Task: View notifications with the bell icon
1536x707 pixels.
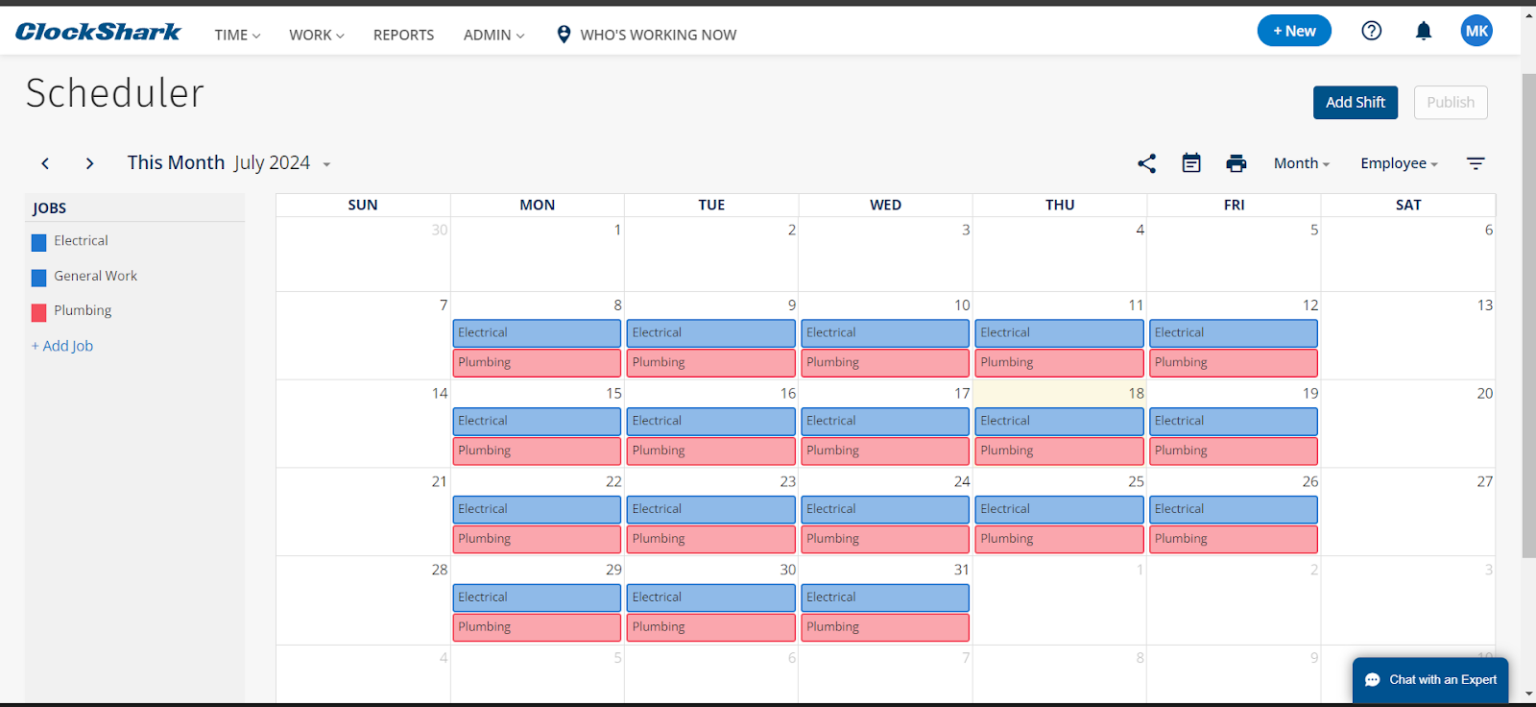Action: [x=1423, y=30]
